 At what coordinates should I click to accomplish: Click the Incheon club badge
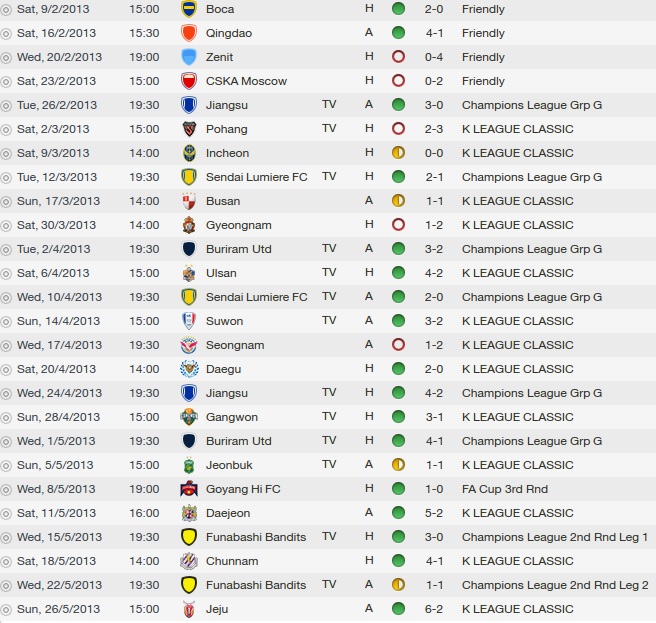(188, 153)
